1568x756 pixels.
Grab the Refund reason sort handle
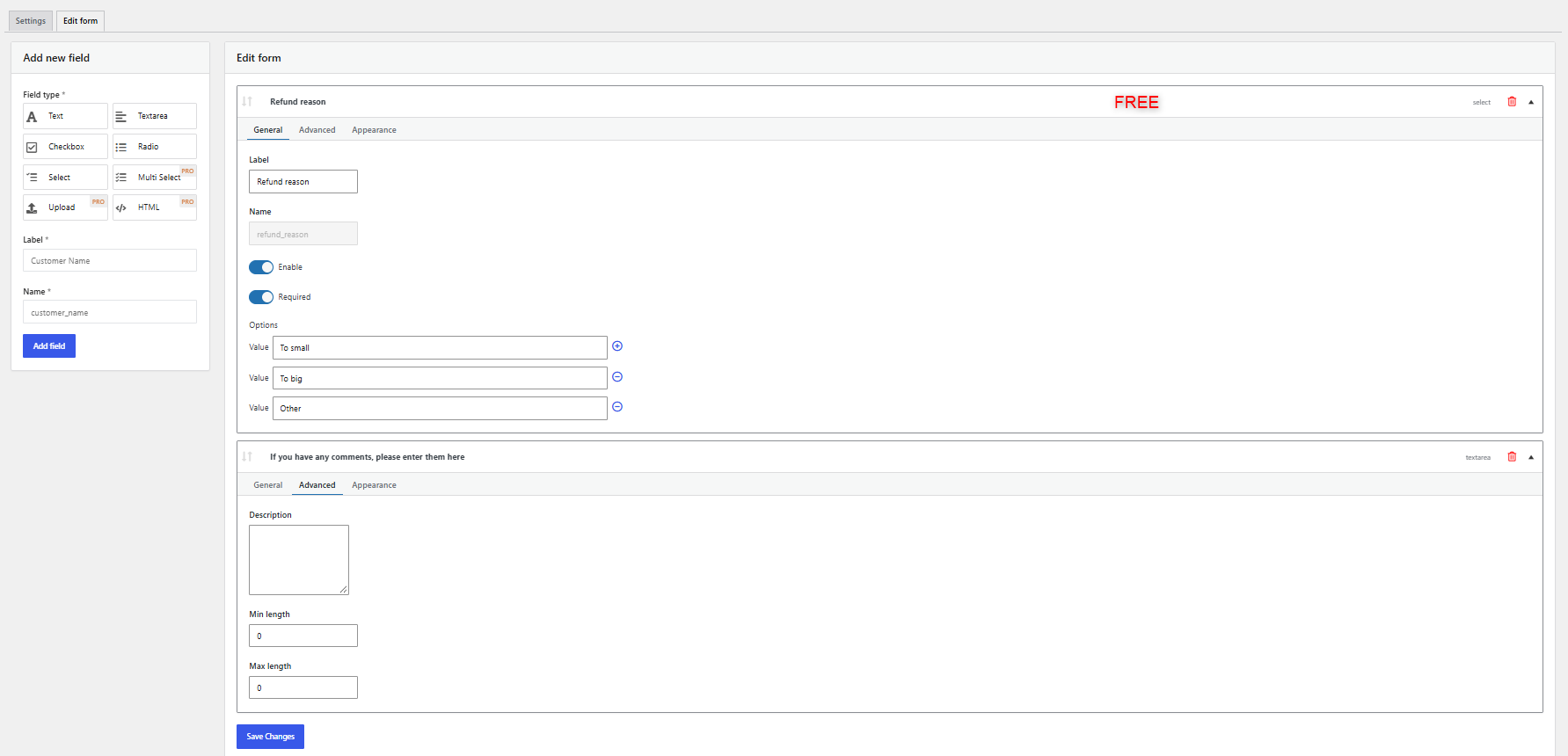pyautogui.click(x=247, y=102)
